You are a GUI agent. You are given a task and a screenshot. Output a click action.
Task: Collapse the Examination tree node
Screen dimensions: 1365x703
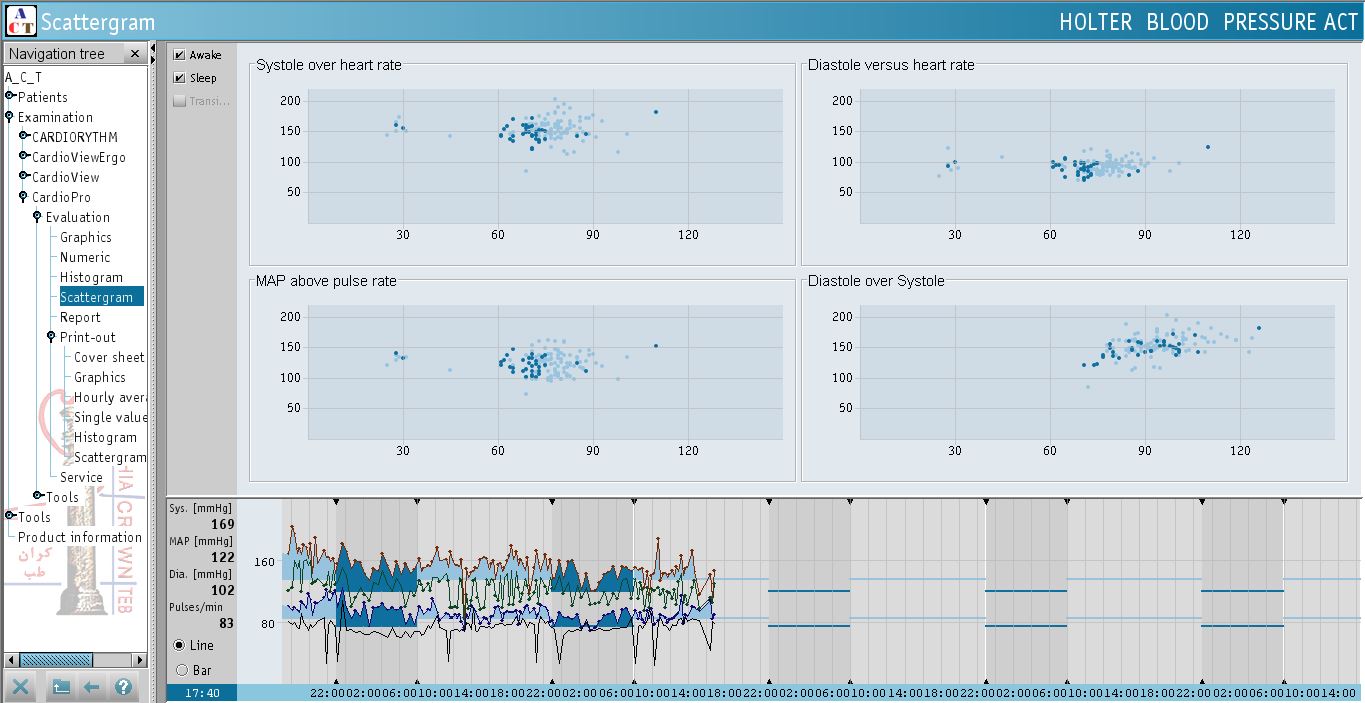coord(10,116)
